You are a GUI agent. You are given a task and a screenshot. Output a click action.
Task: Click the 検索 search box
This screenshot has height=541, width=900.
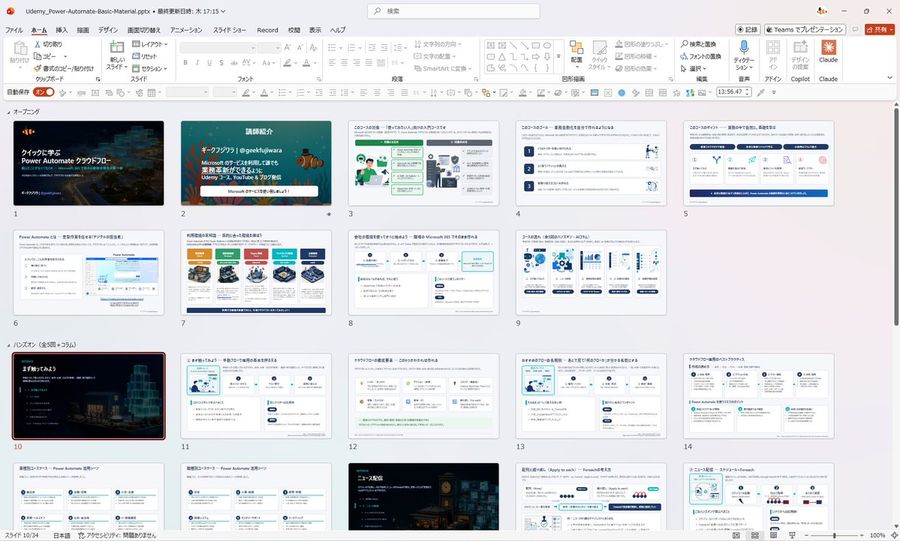[x=453, y=11]
